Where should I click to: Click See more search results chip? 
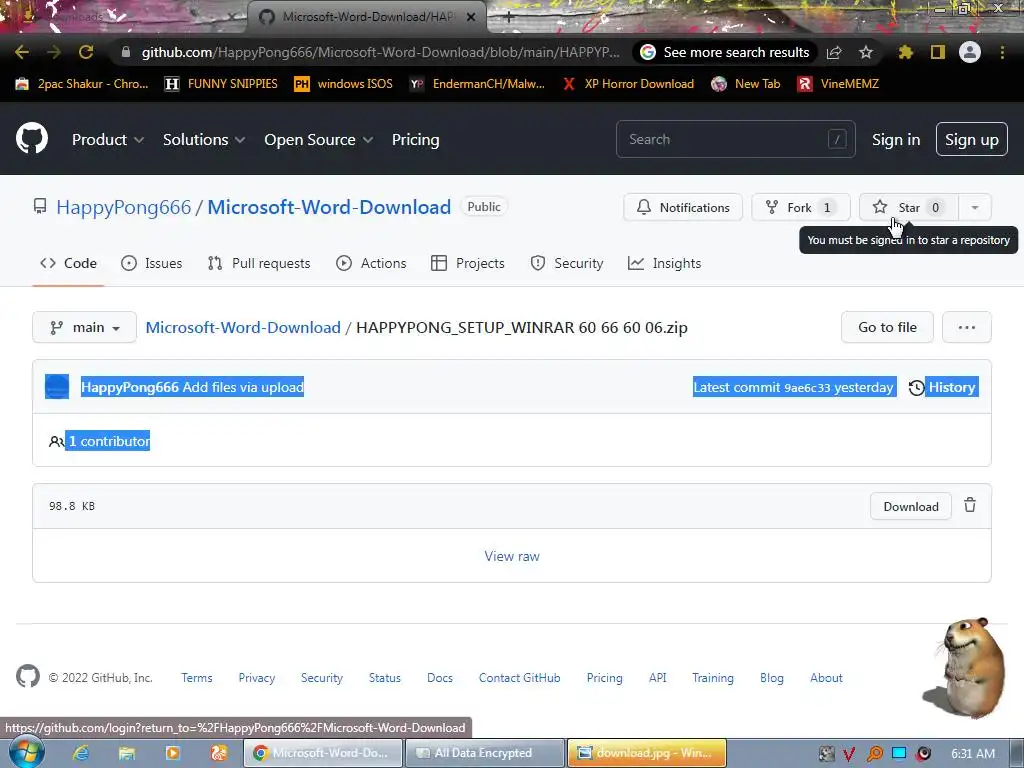[x=725, y=52]
